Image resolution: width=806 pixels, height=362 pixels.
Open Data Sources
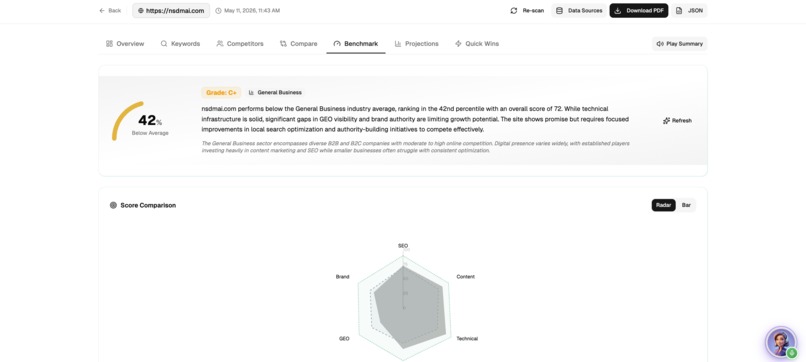coord(579,10)
